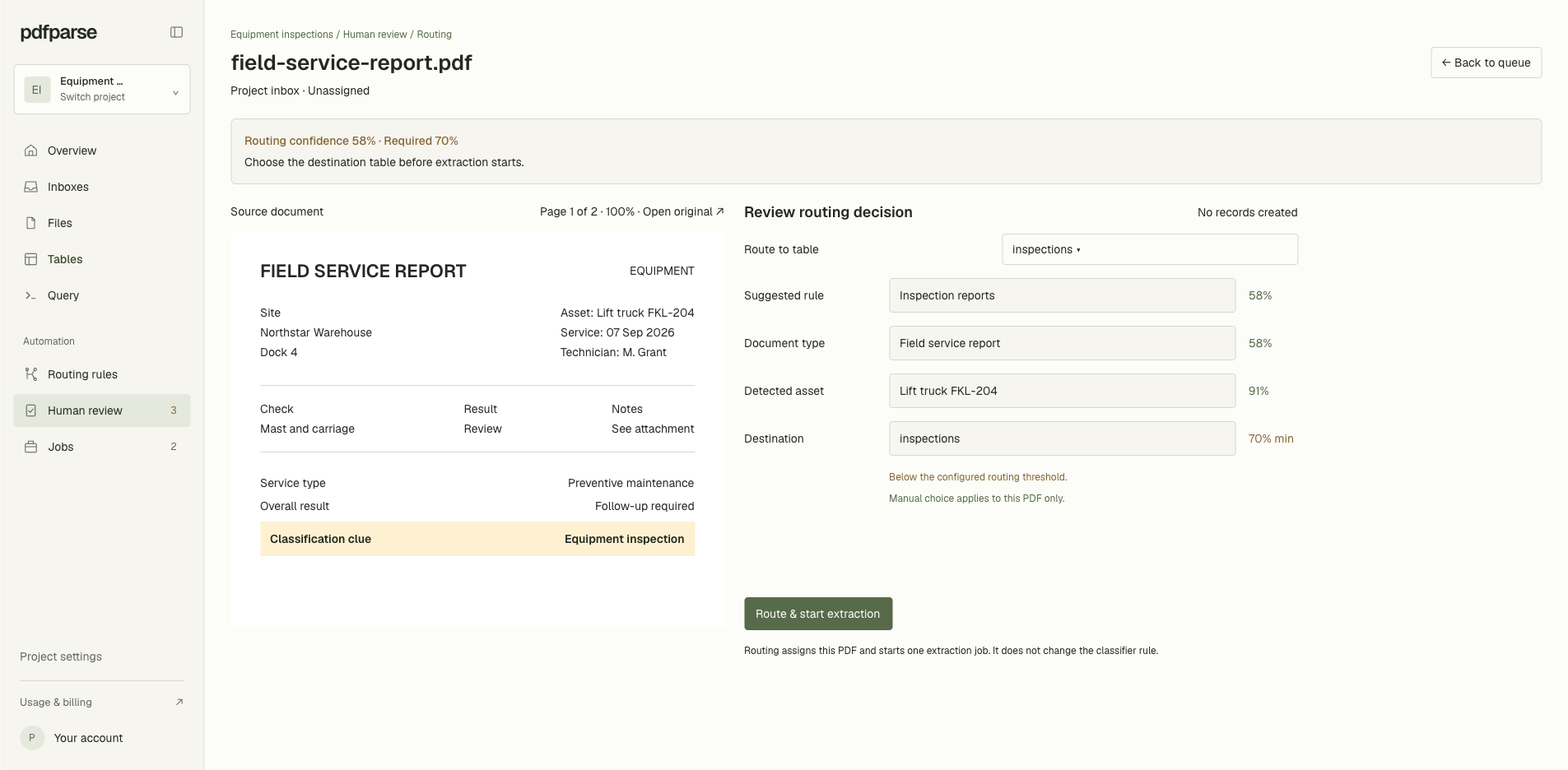This screenshot has height=770, width=1568.
Task: Click the pdfparse logo
Action: 58,32
